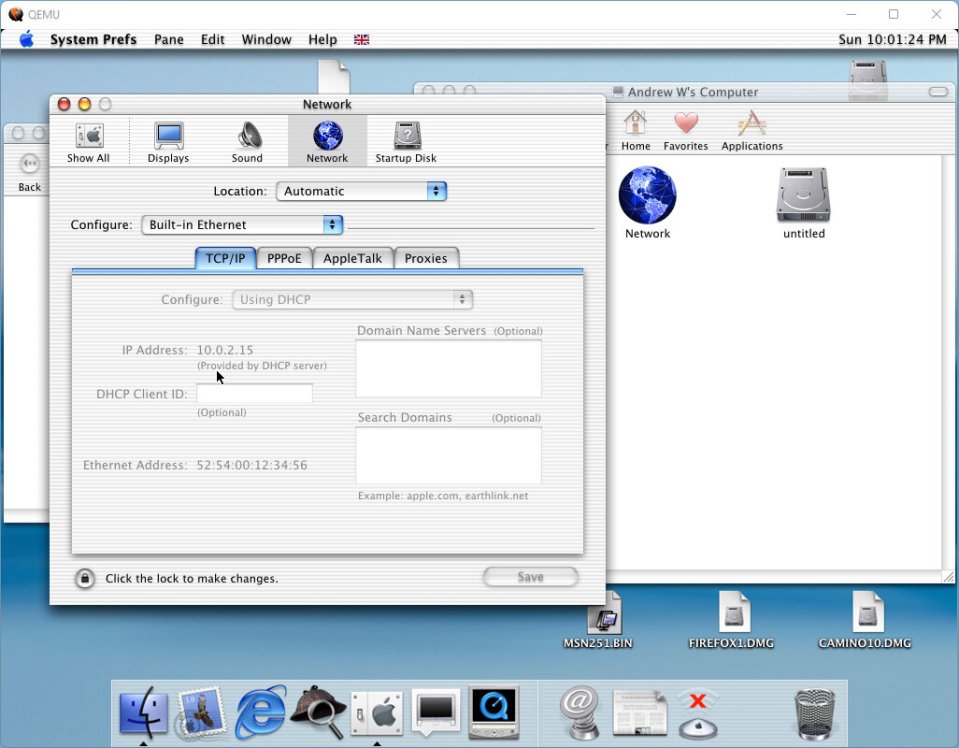This screenshot has height=748, width=959.
Task: Open the Show All preferences icon
Action: [88, 141]
